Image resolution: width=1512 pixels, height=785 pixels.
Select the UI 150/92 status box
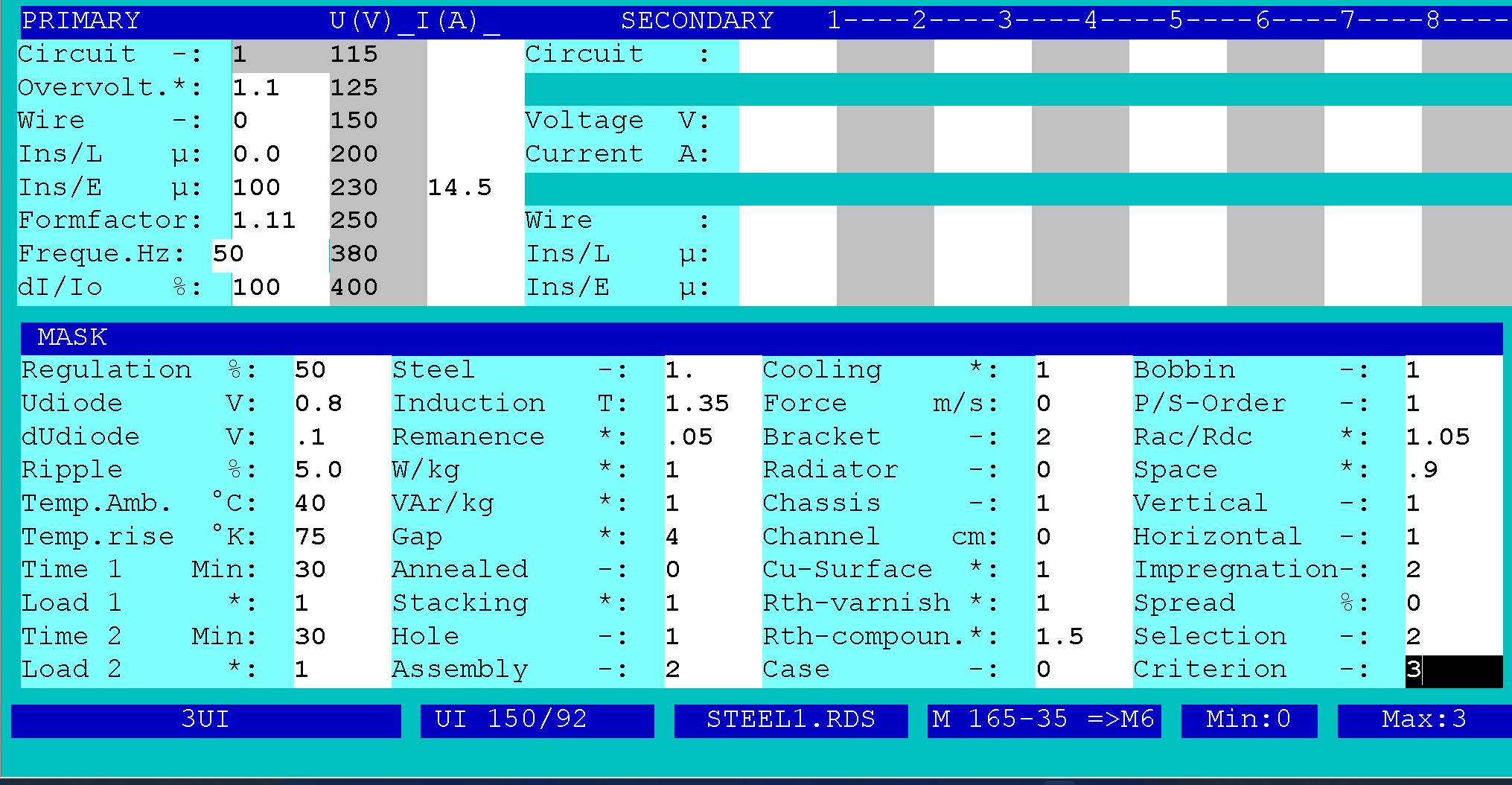click(538, 720)
